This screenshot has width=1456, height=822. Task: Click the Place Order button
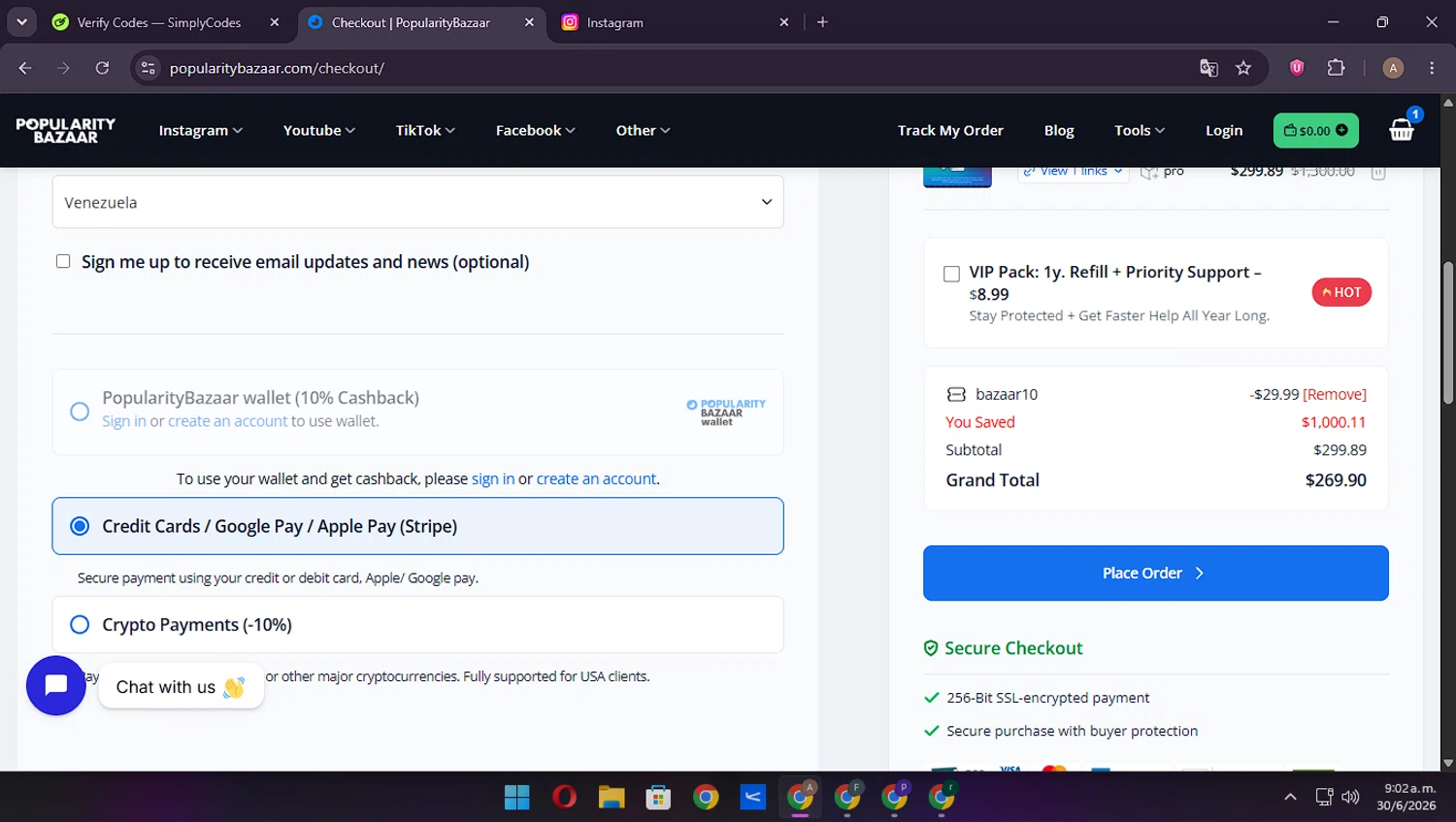1155,573
